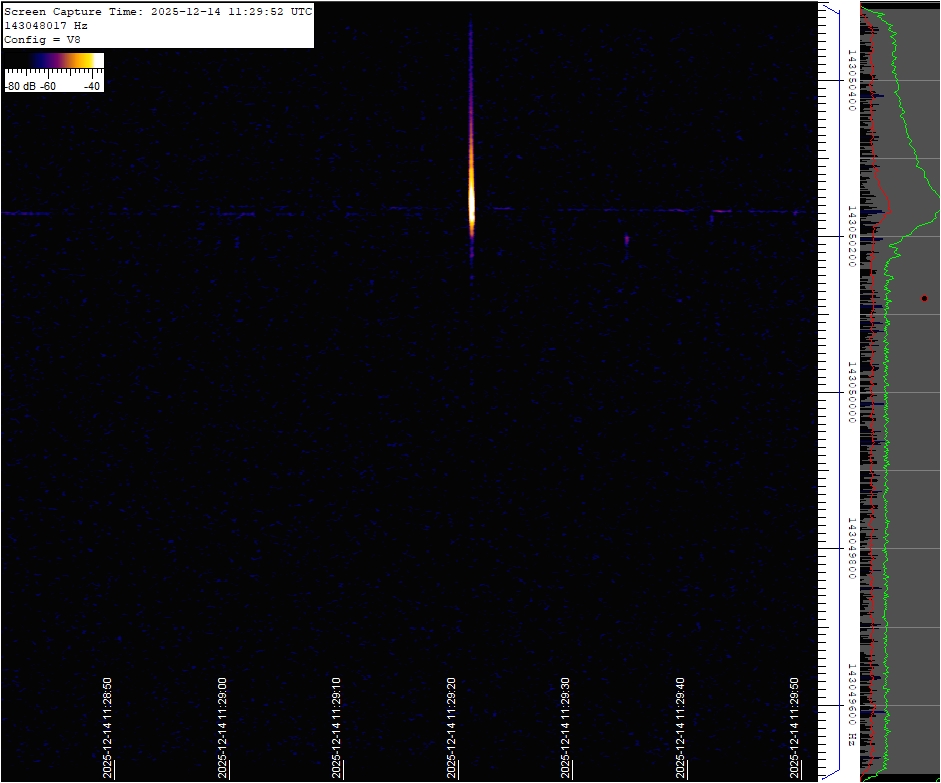This screenshot has height=783, width=941.
Task: Click the -40 scale label
Action: (x=91, y=86)
